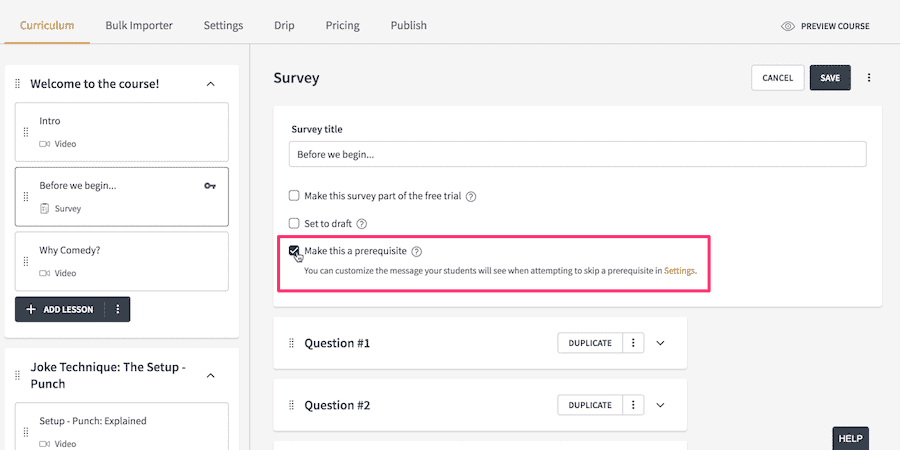The height and width of the screenshot is (450, 900).
Task: Follow the Settings link in prerequisite note
Action: click(679, 270)
